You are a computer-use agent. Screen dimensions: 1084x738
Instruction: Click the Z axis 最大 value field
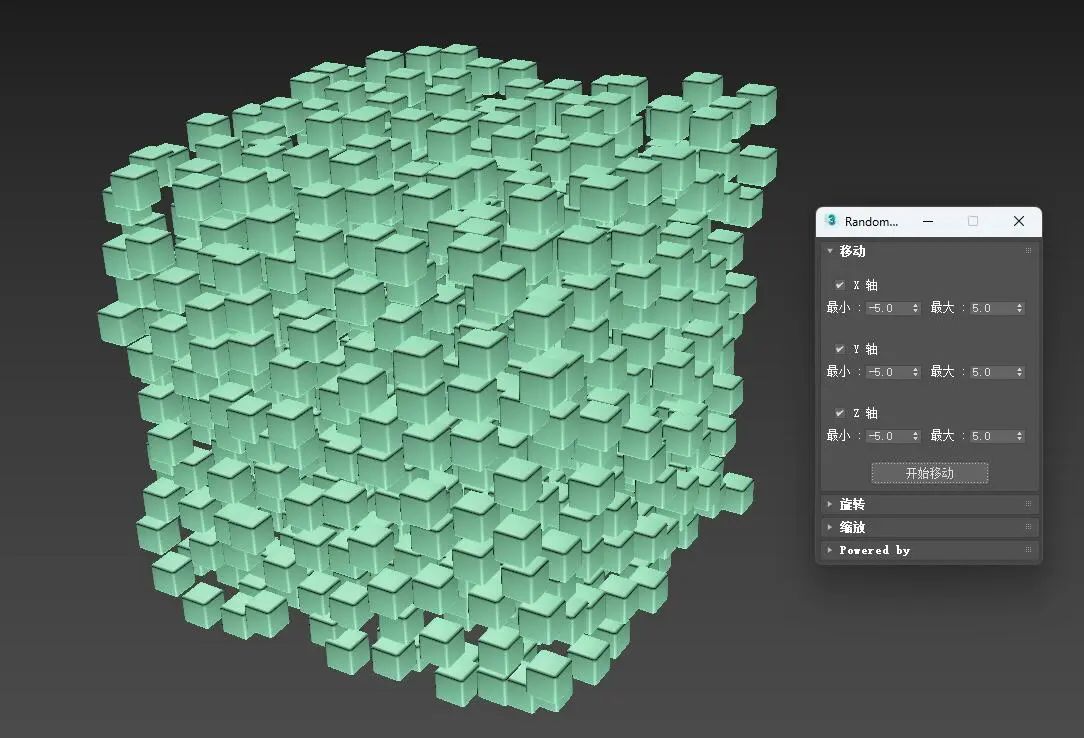[991, 436]
